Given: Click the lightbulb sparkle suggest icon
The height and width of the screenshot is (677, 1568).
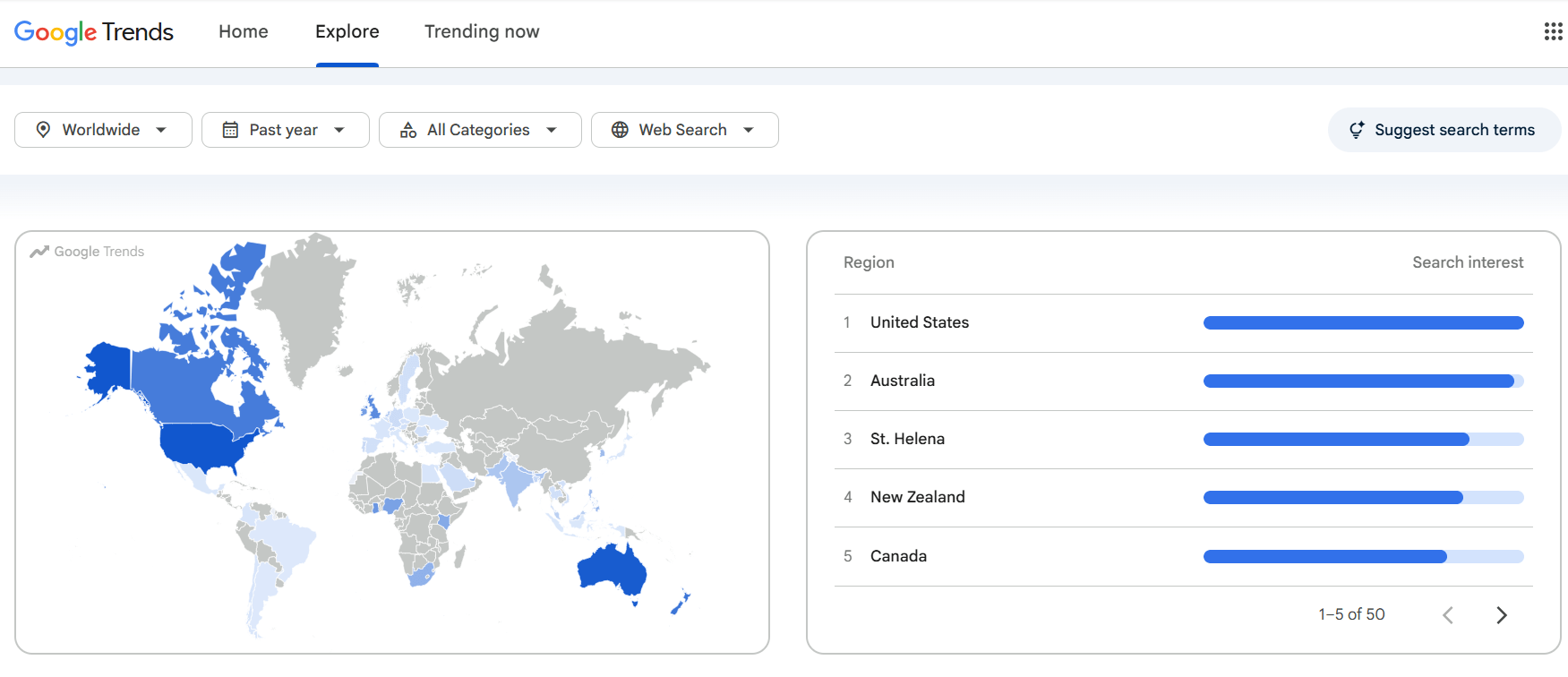Looking at the screenshot, I should (x=1357, y=130).
